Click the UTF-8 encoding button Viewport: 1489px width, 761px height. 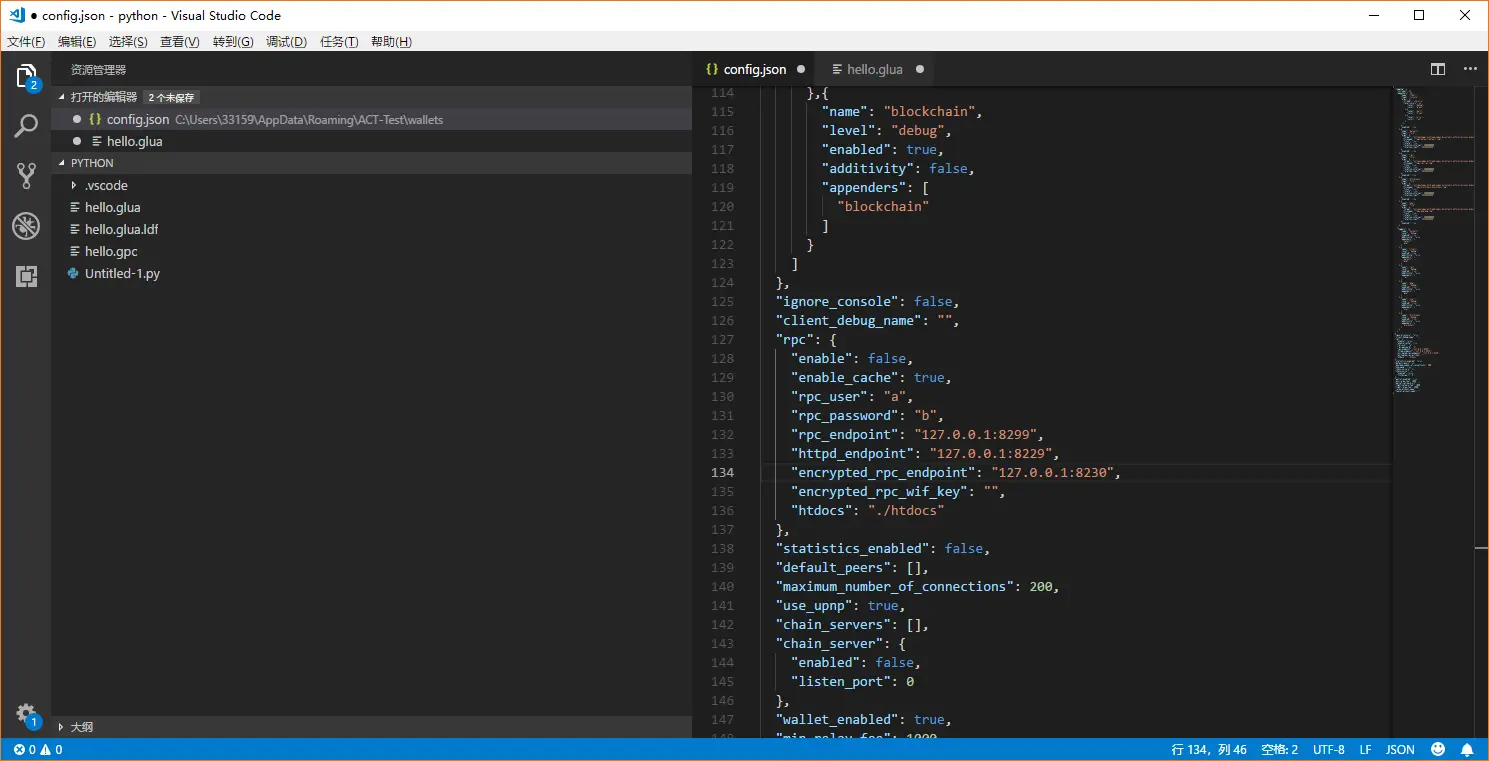coord(1328,749)
